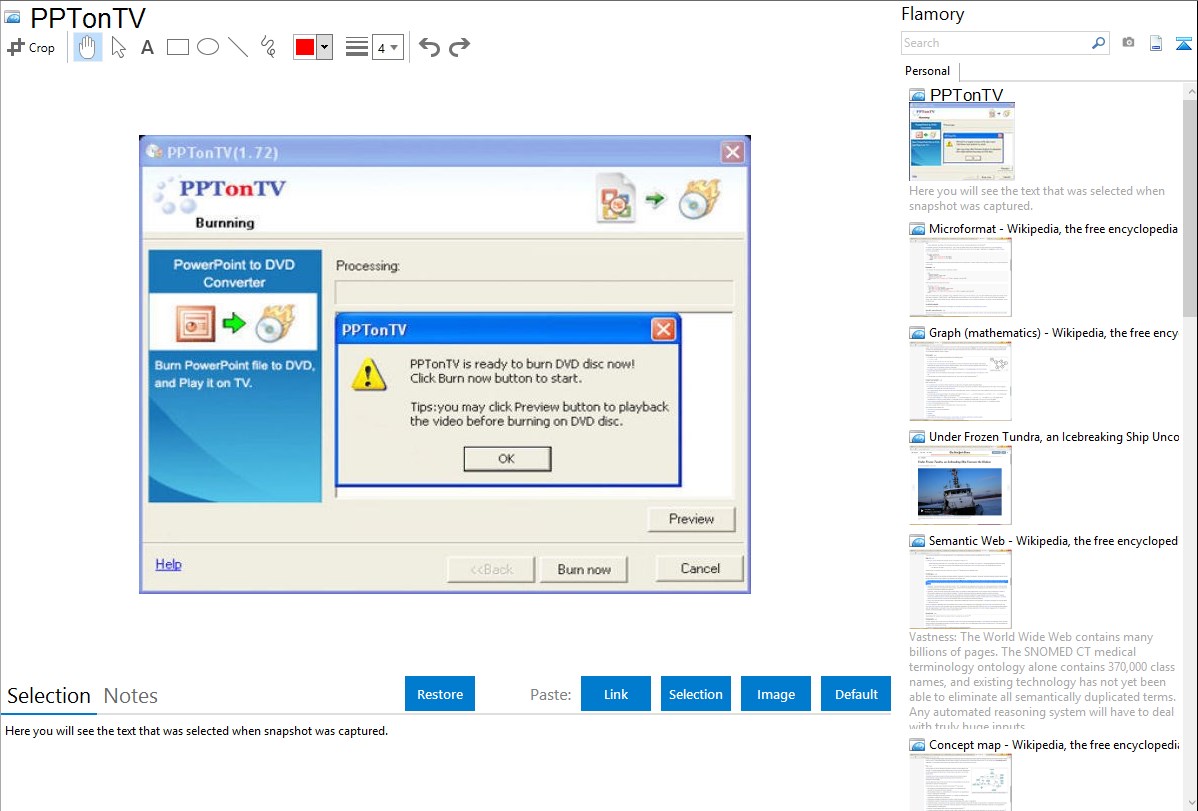Click the document page icon in Flamory header
The height and width of the screenshot is (811, 1198).
pos(1156,43)
